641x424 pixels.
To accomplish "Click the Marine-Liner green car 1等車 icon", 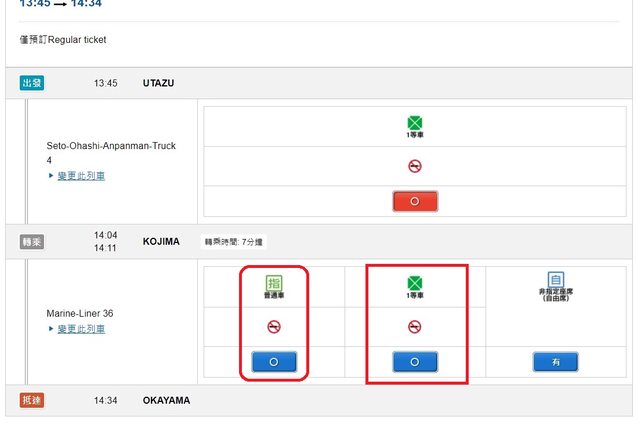I will (x=415, y=282).
